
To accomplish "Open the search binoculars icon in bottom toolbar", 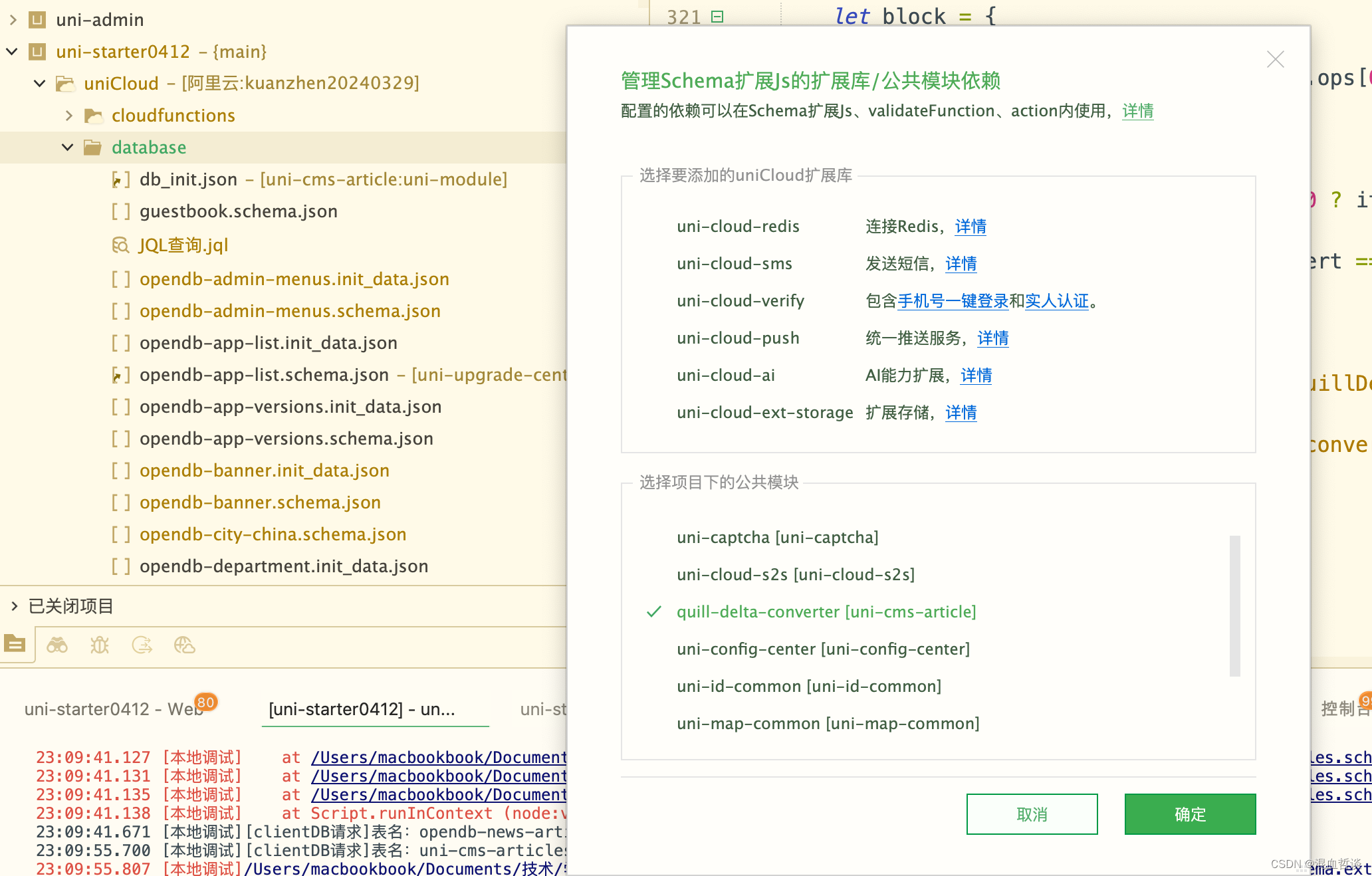I will (58, 644).
